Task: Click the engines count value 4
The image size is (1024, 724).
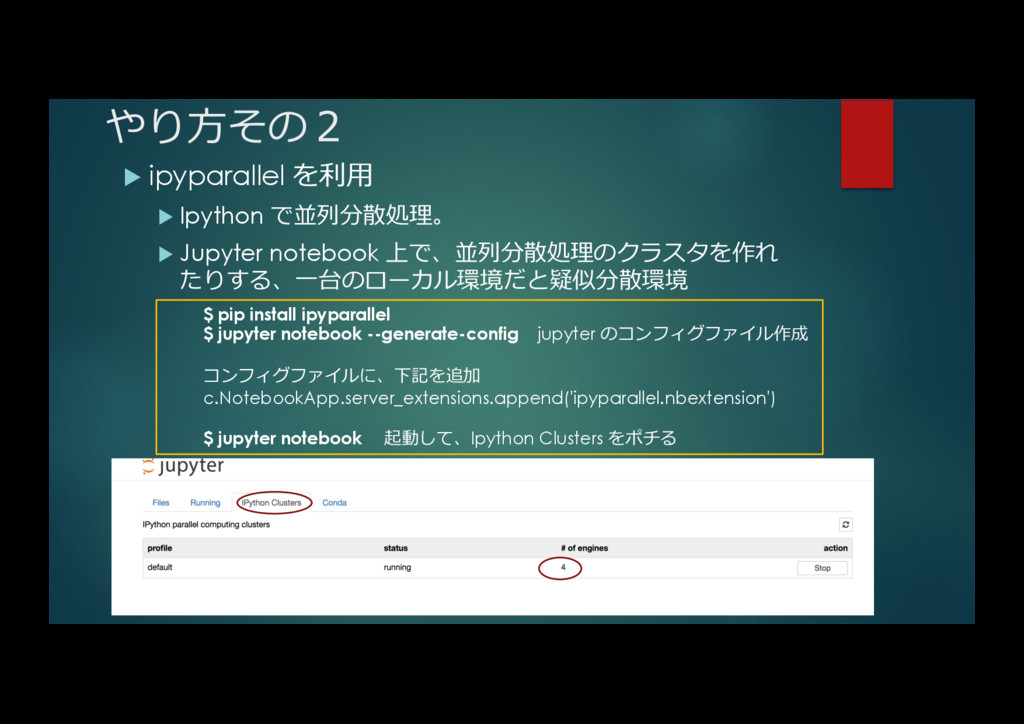Action: click(563, 567)
